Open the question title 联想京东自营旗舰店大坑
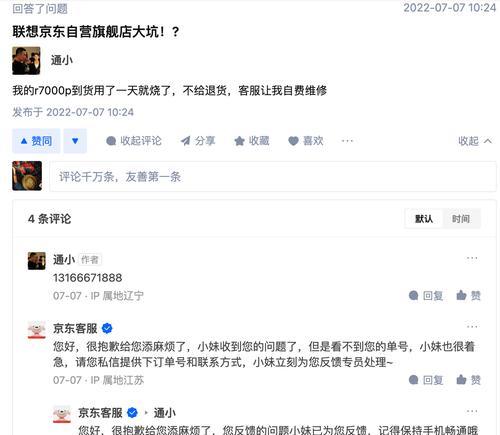The image size is (500, 435). coord(96,32)
